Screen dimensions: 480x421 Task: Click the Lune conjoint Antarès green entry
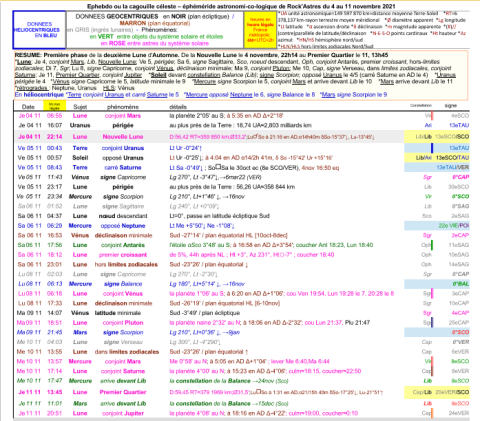click(x=123, y=245)
